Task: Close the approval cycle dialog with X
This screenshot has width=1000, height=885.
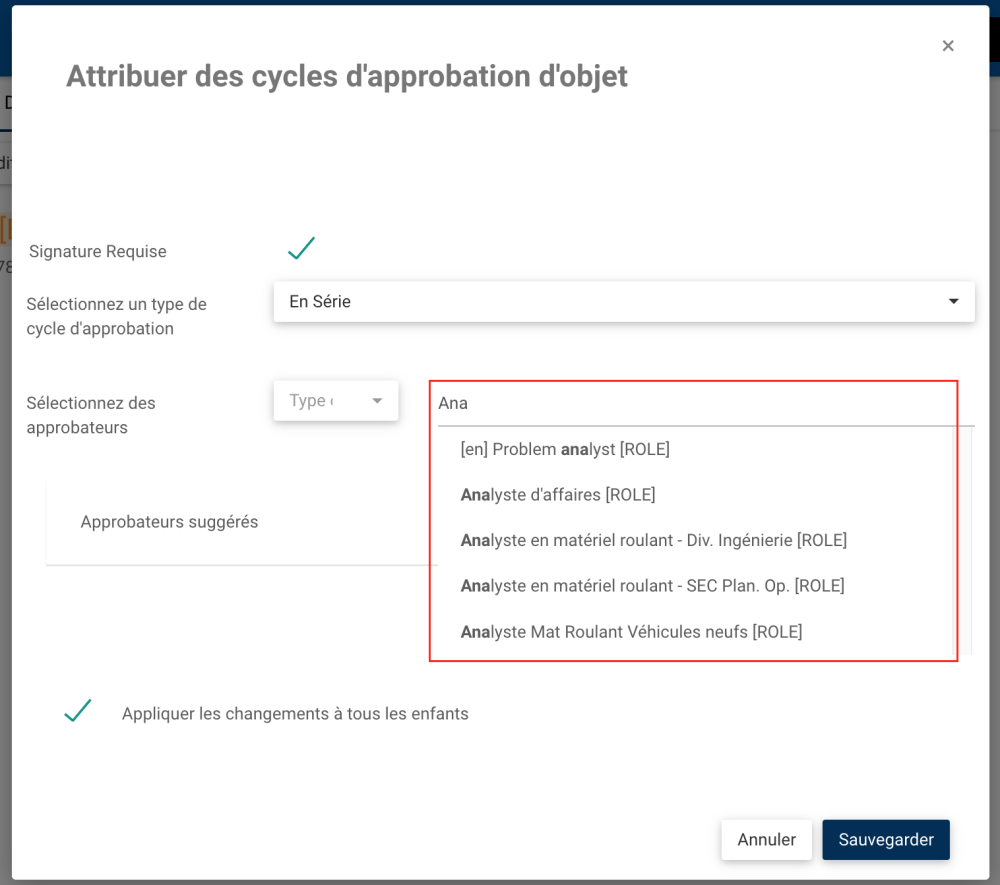Action: click(948, 46)
